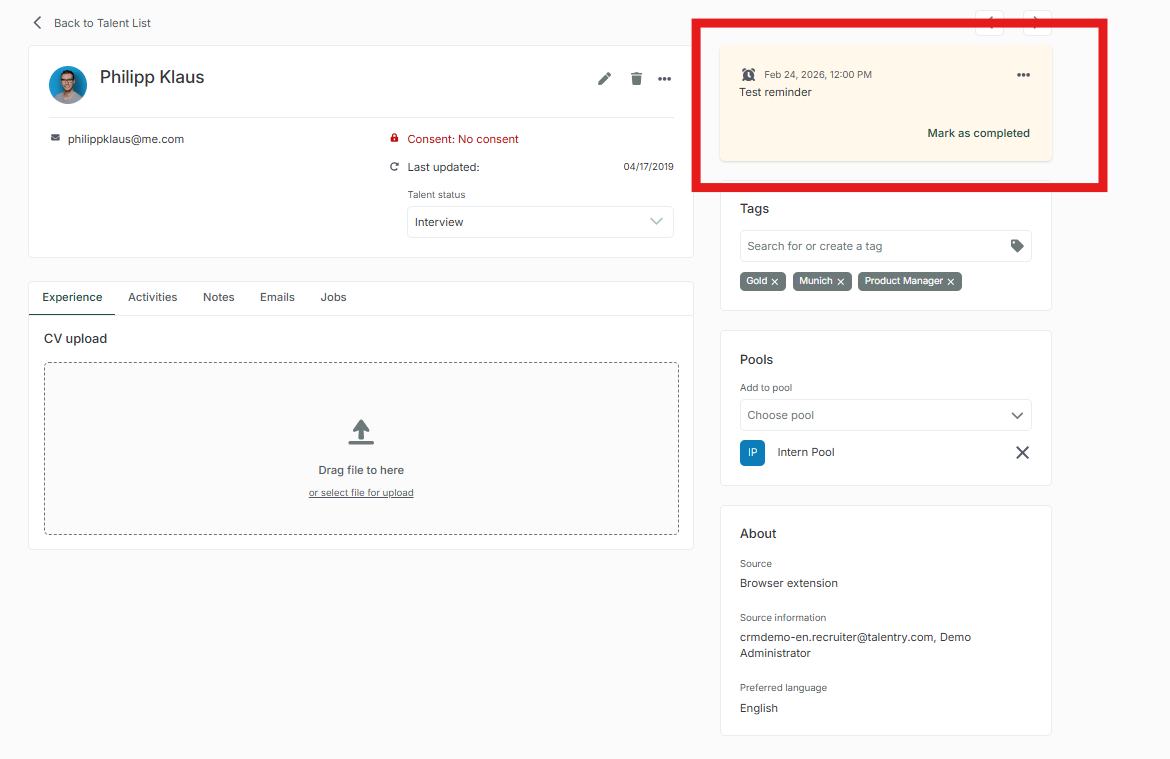
Task: Click Mark as completed on reminder
Action: tap(978, 133)
